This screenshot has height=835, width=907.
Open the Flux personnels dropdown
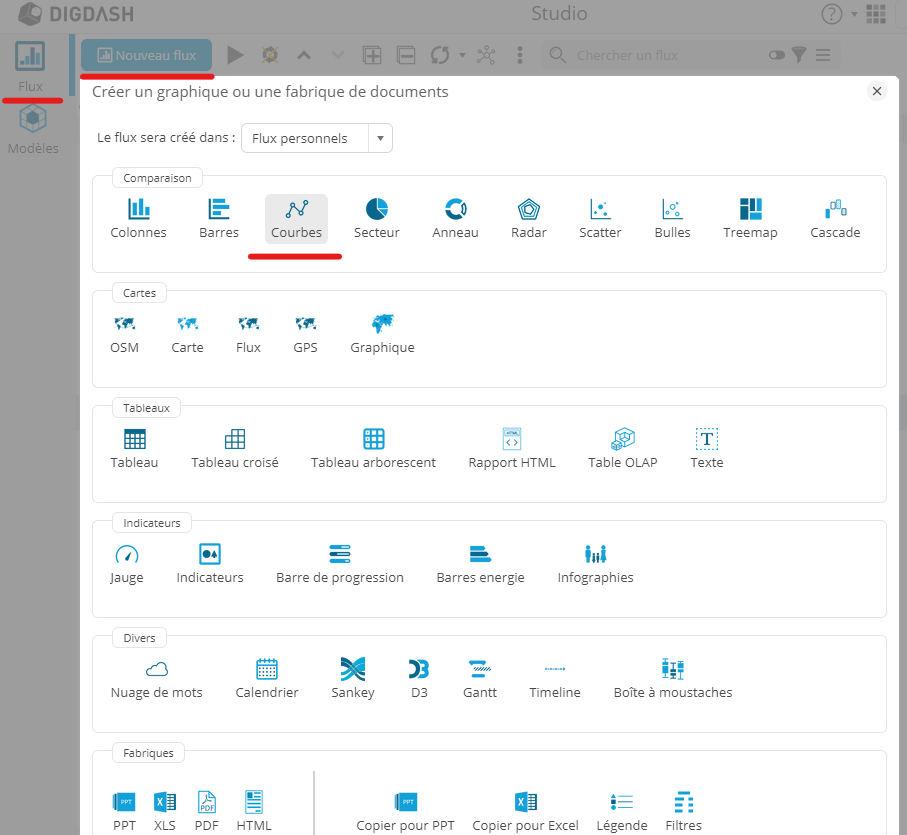click(317, 138)
